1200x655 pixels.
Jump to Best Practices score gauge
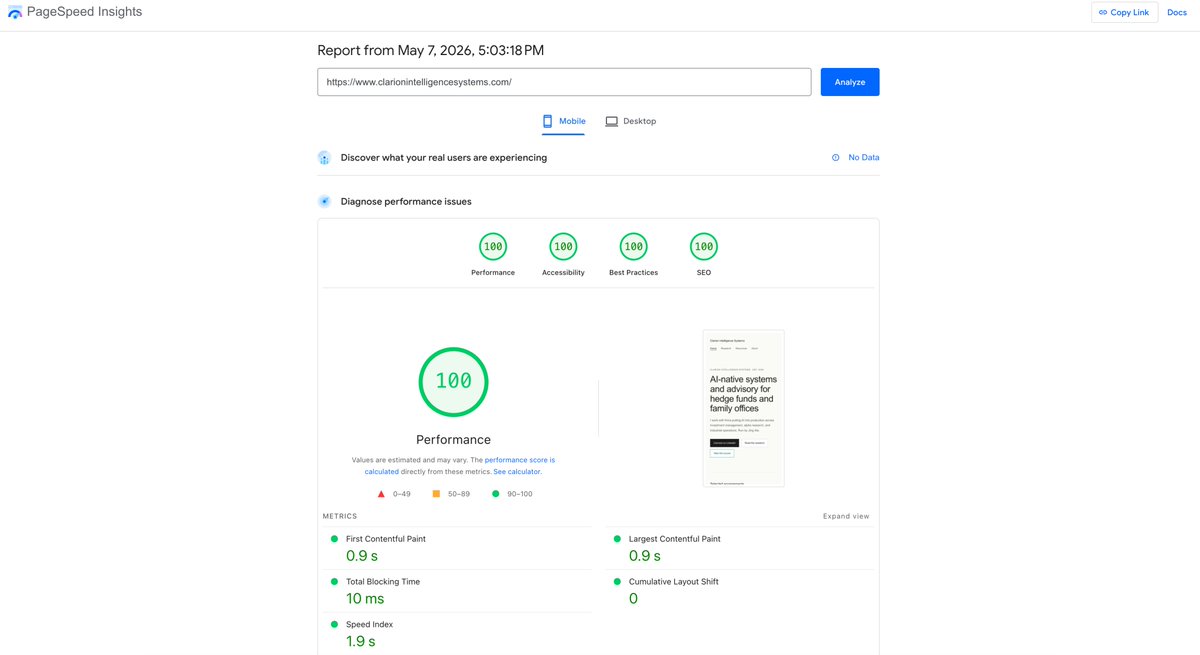pos(633,246)
